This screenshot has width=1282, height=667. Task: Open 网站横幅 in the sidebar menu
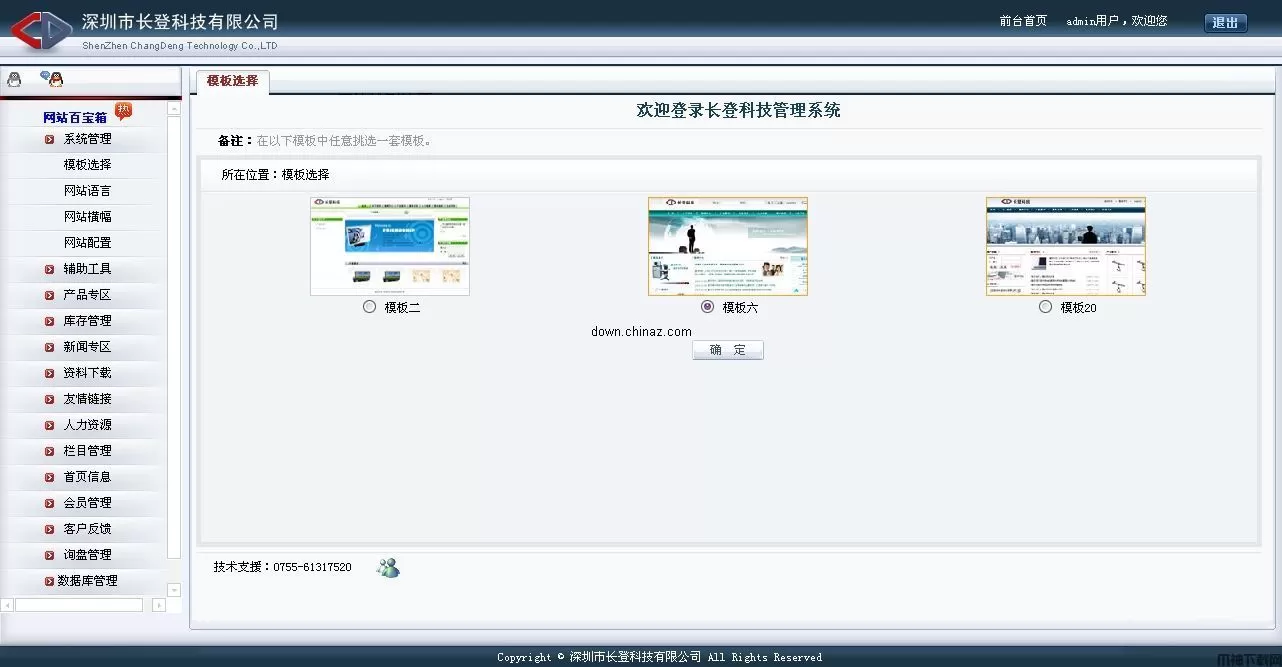click(x=88, y=217)
